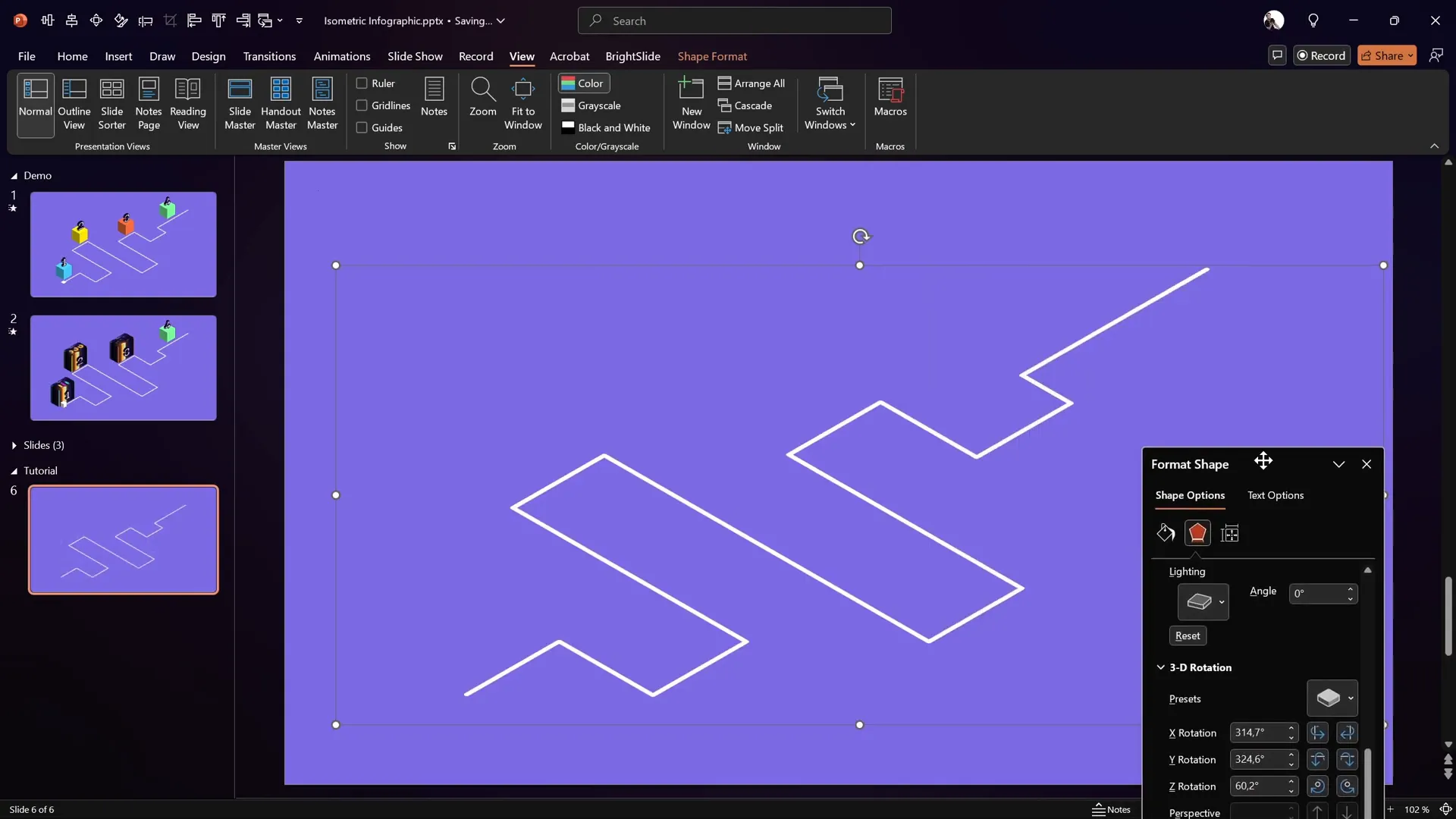Select Color view mode
Image resolution: width=1456 pixels, height=819 pixels.
pos(583,83)
